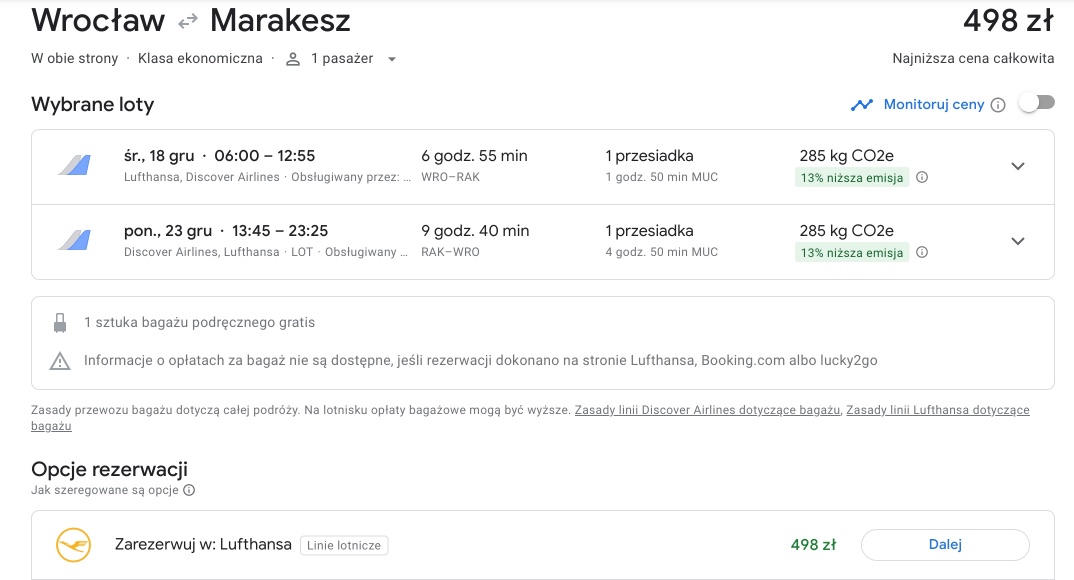Click the round-trip arrows icon between cities
1074x580 pixels.
point(188,23)
